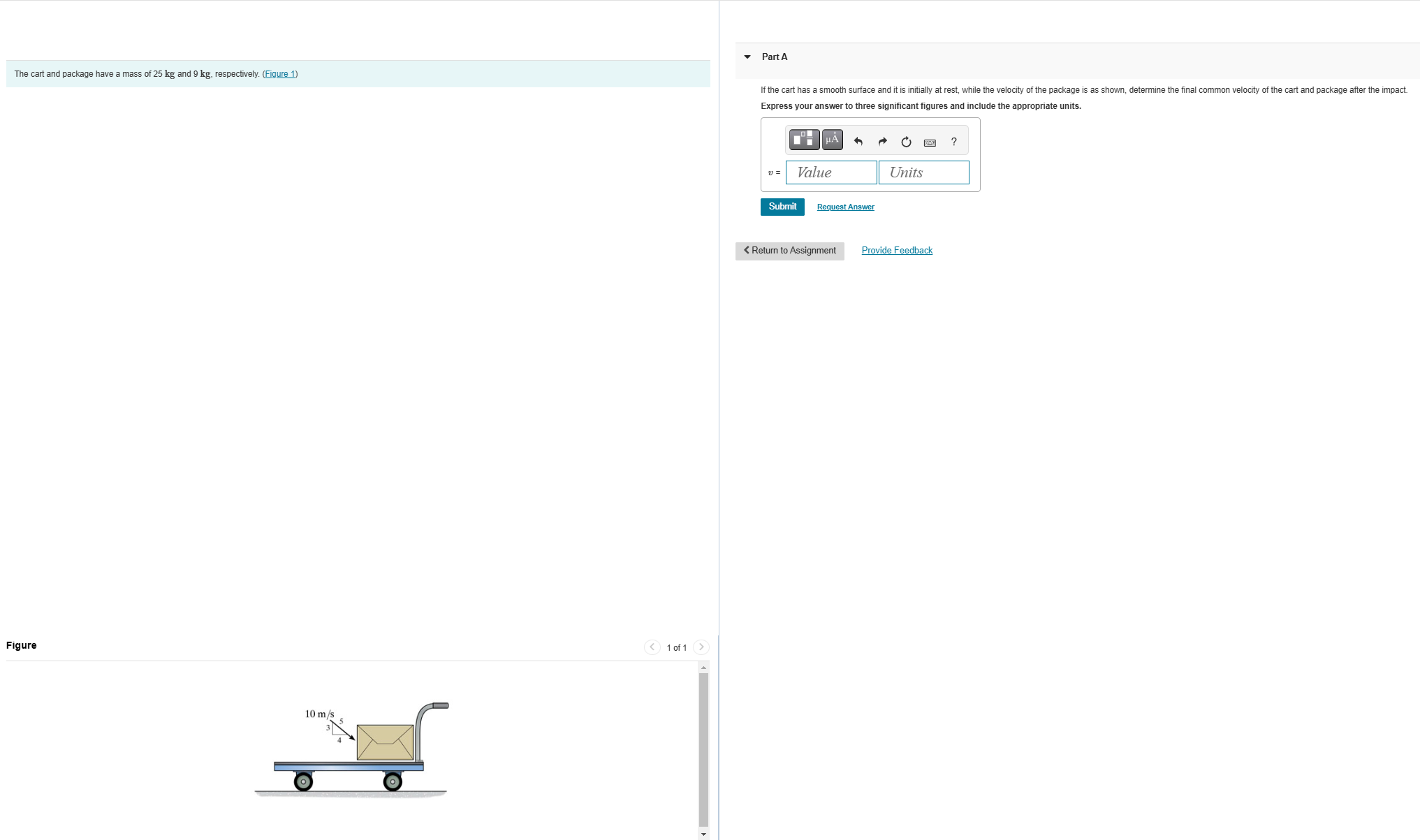Click the redo arrow in answer toolbar
1420x840 pixels.
(881, 140)
